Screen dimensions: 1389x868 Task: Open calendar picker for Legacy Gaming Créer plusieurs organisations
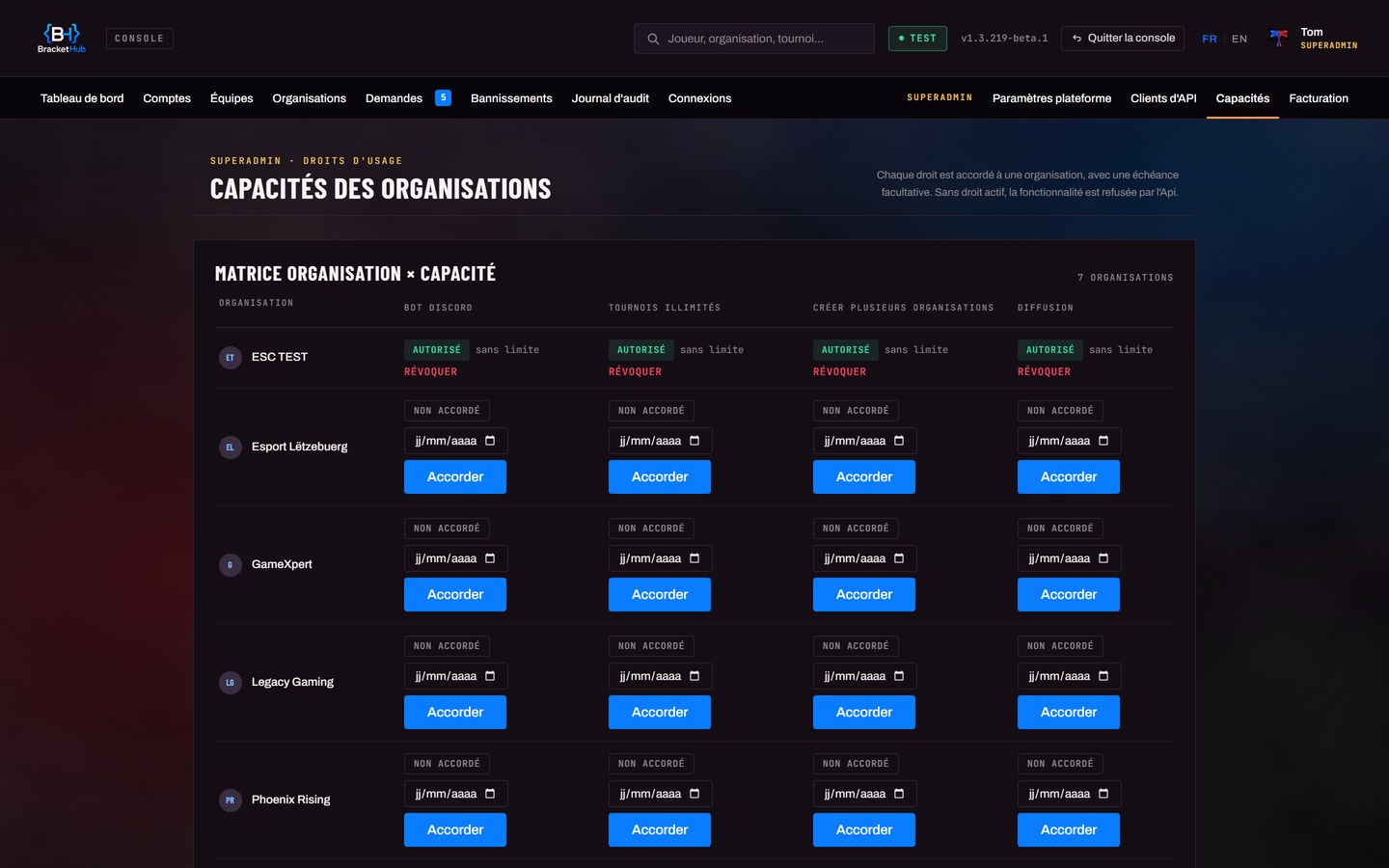tap(899, 676)
